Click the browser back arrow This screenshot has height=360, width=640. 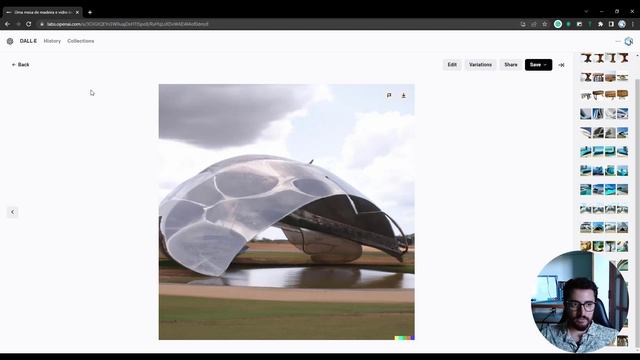coord(7,24)
